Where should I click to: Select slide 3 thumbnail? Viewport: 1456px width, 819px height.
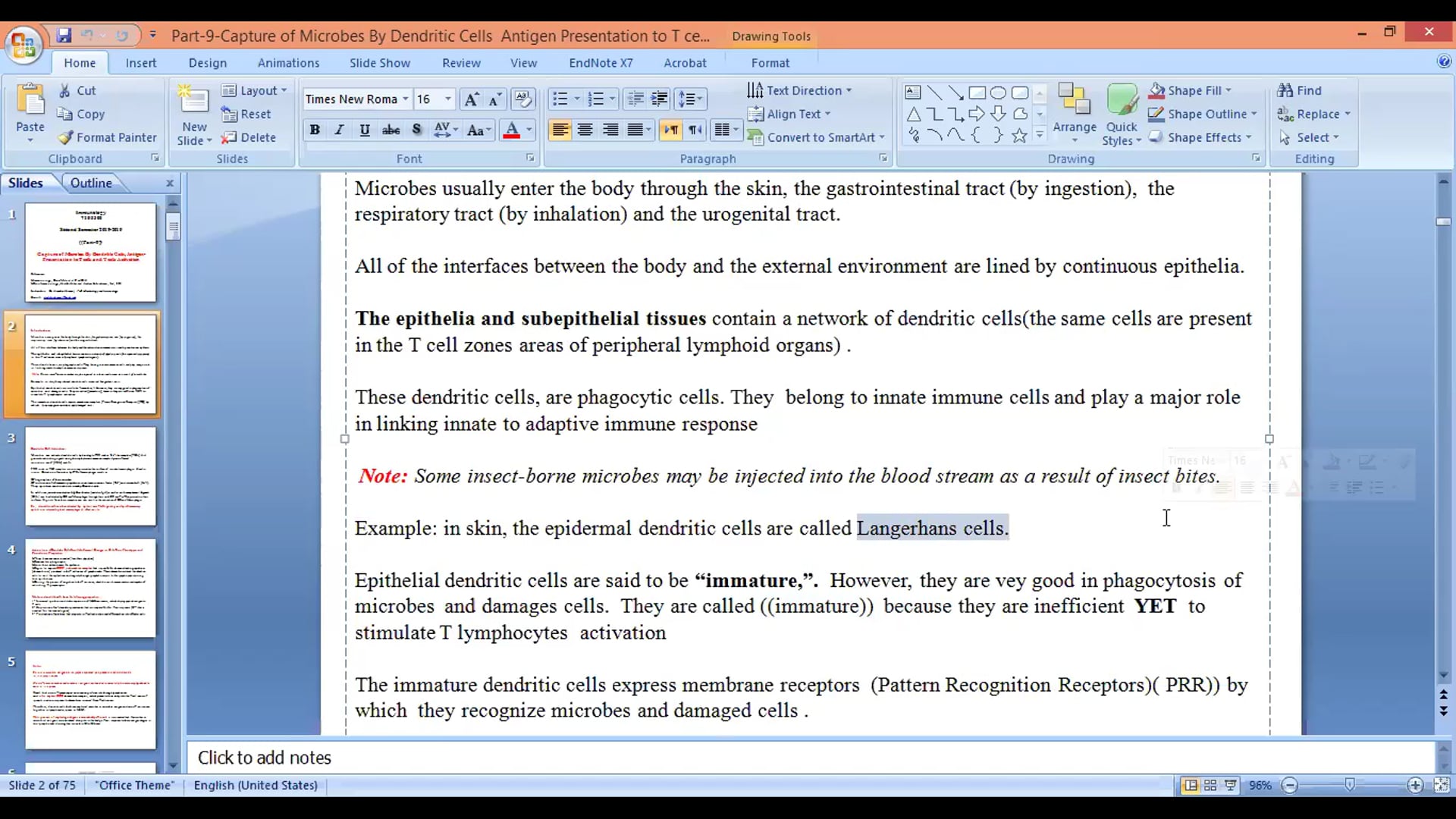[90, 476]
